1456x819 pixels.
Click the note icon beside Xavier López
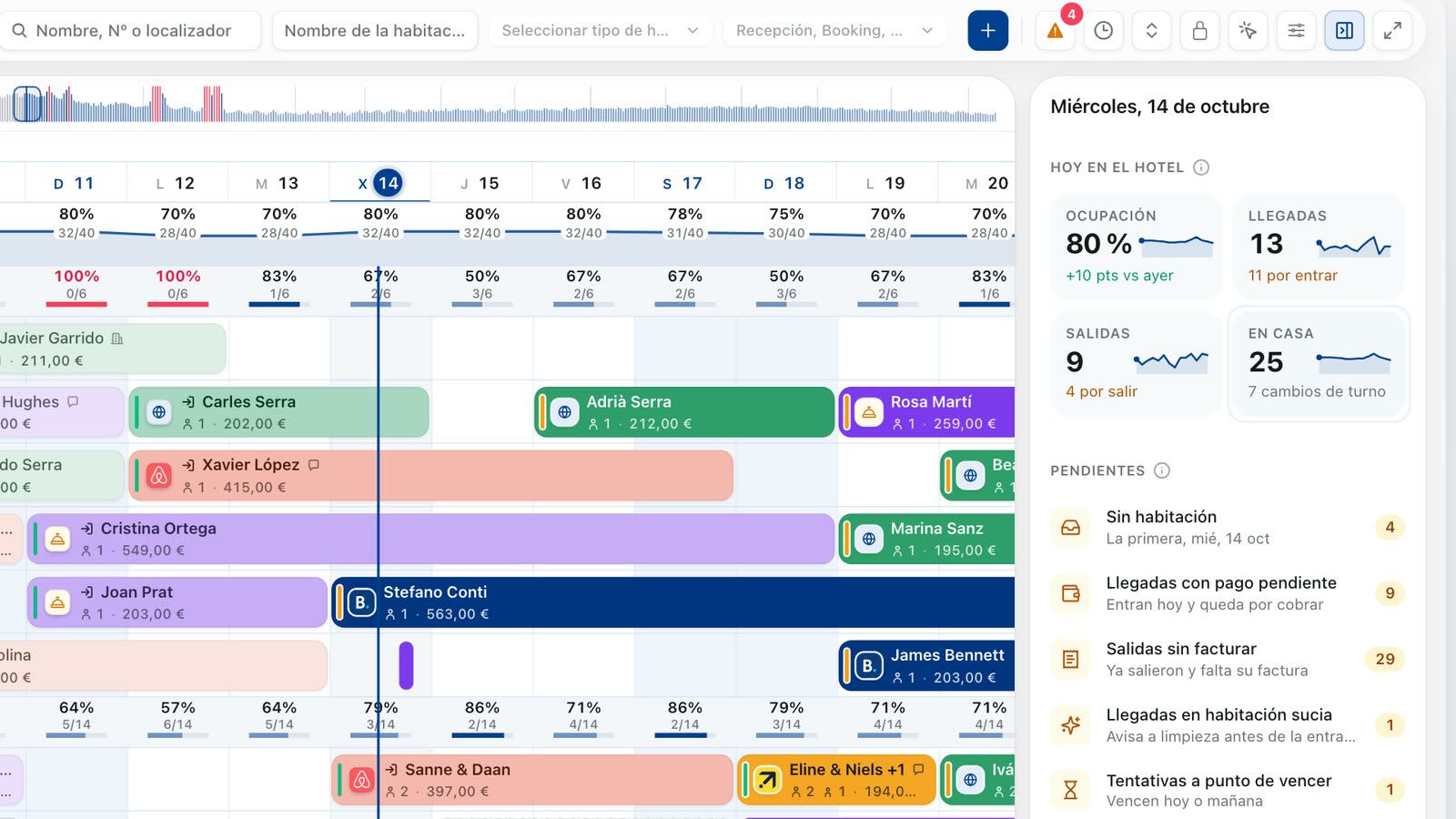[x=314, y=465]
